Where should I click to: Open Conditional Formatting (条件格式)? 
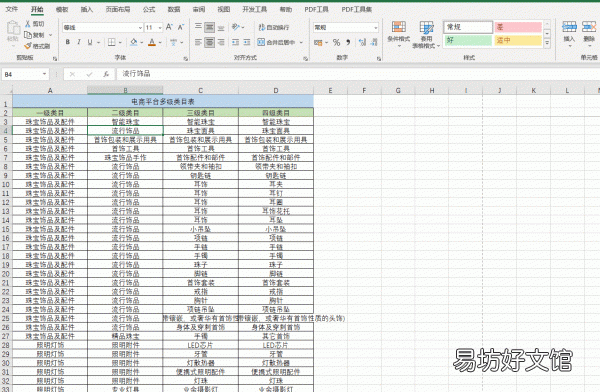pos(398,33)
